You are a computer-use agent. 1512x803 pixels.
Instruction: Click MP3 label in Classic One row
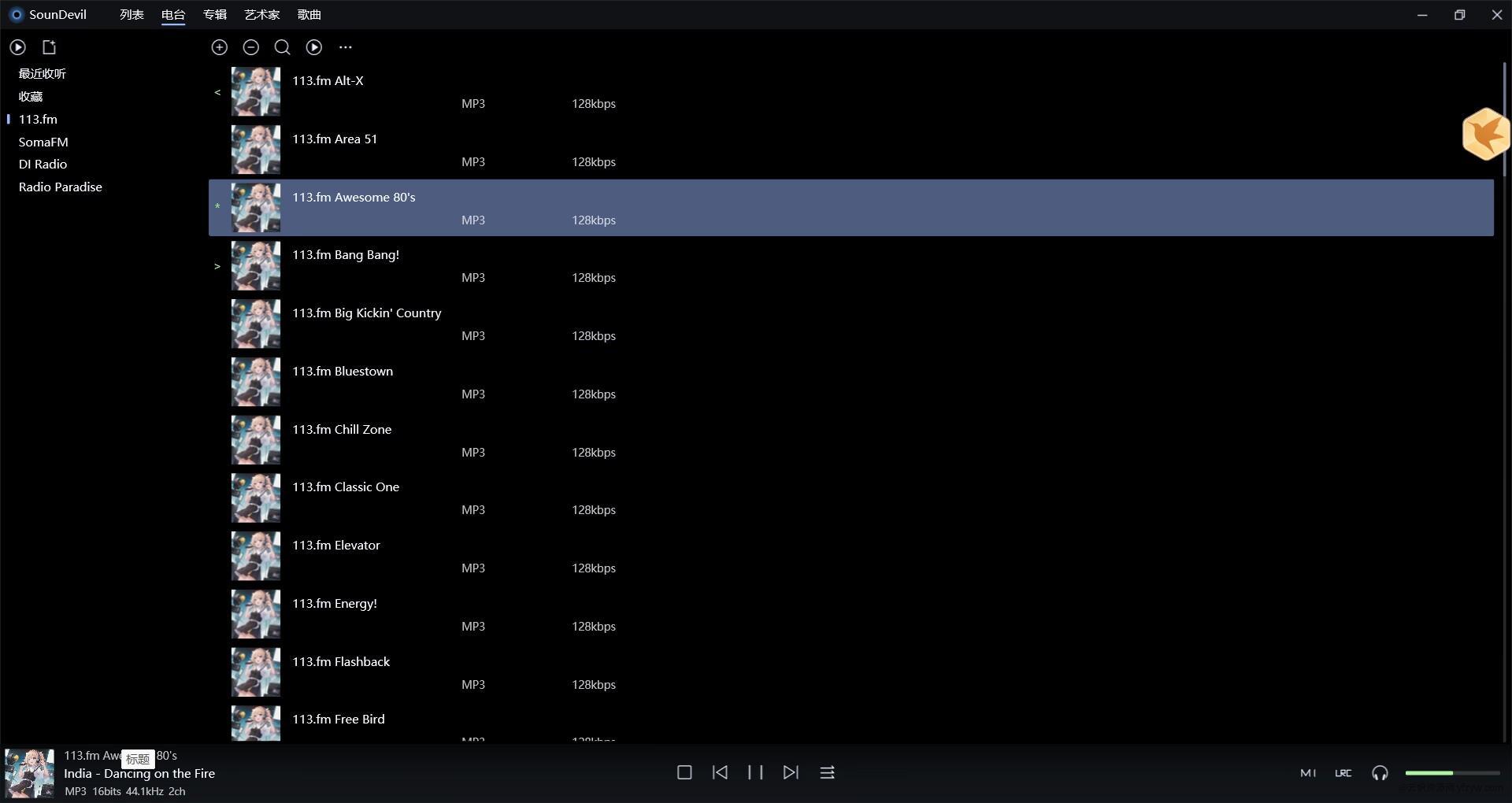point(473,509)
